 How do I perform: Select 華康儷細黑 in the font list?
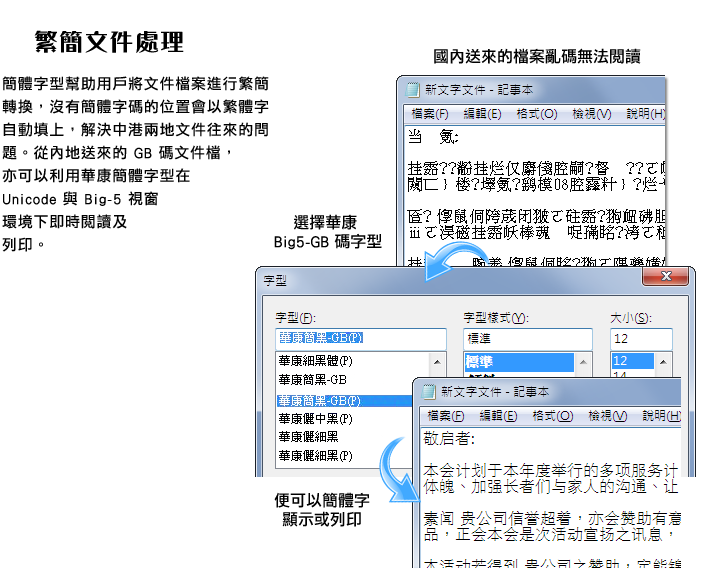click(308, 437)
